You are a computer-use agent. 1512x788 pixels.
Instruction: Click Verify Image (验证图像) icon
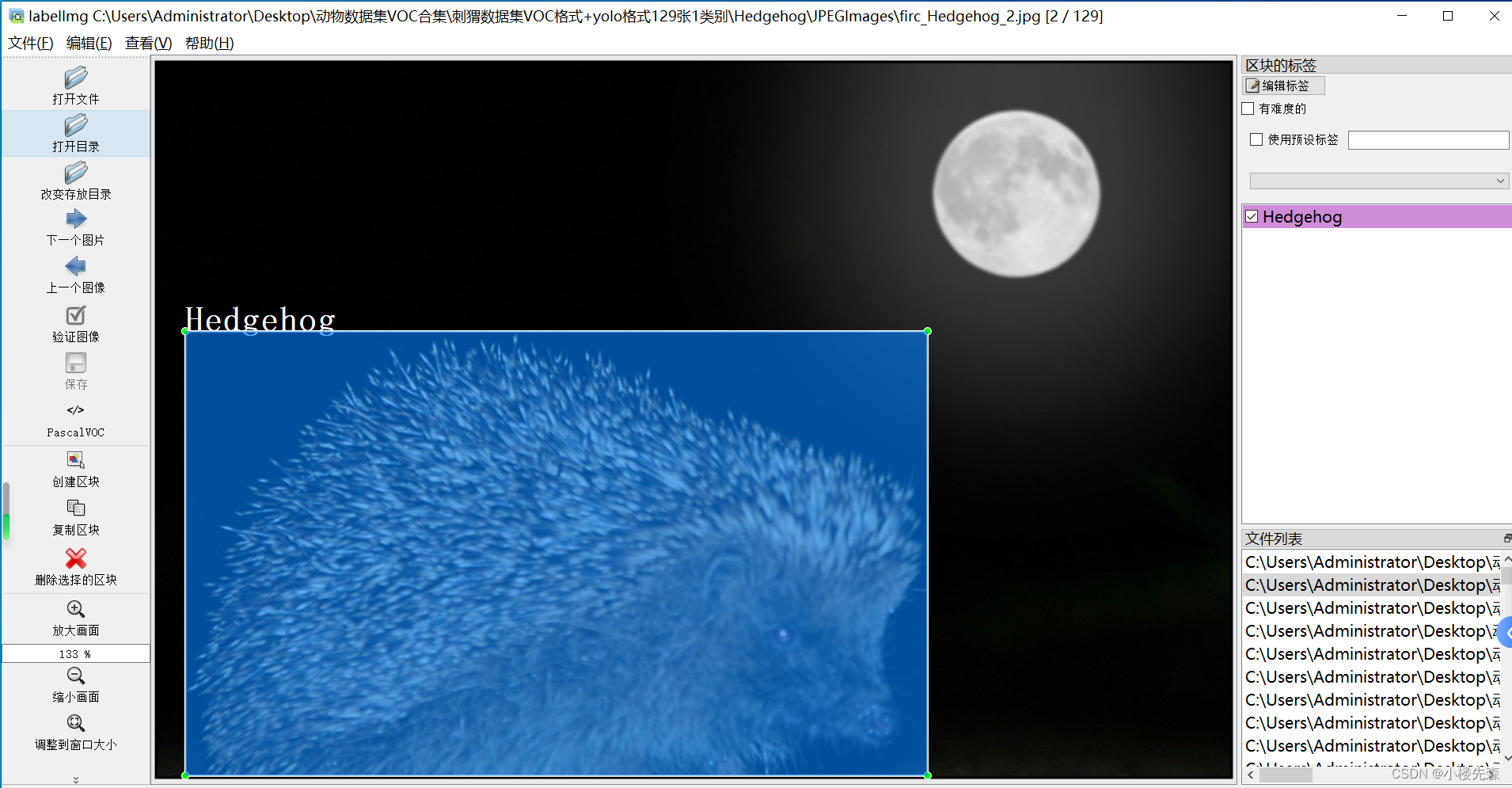click(76, 315)
